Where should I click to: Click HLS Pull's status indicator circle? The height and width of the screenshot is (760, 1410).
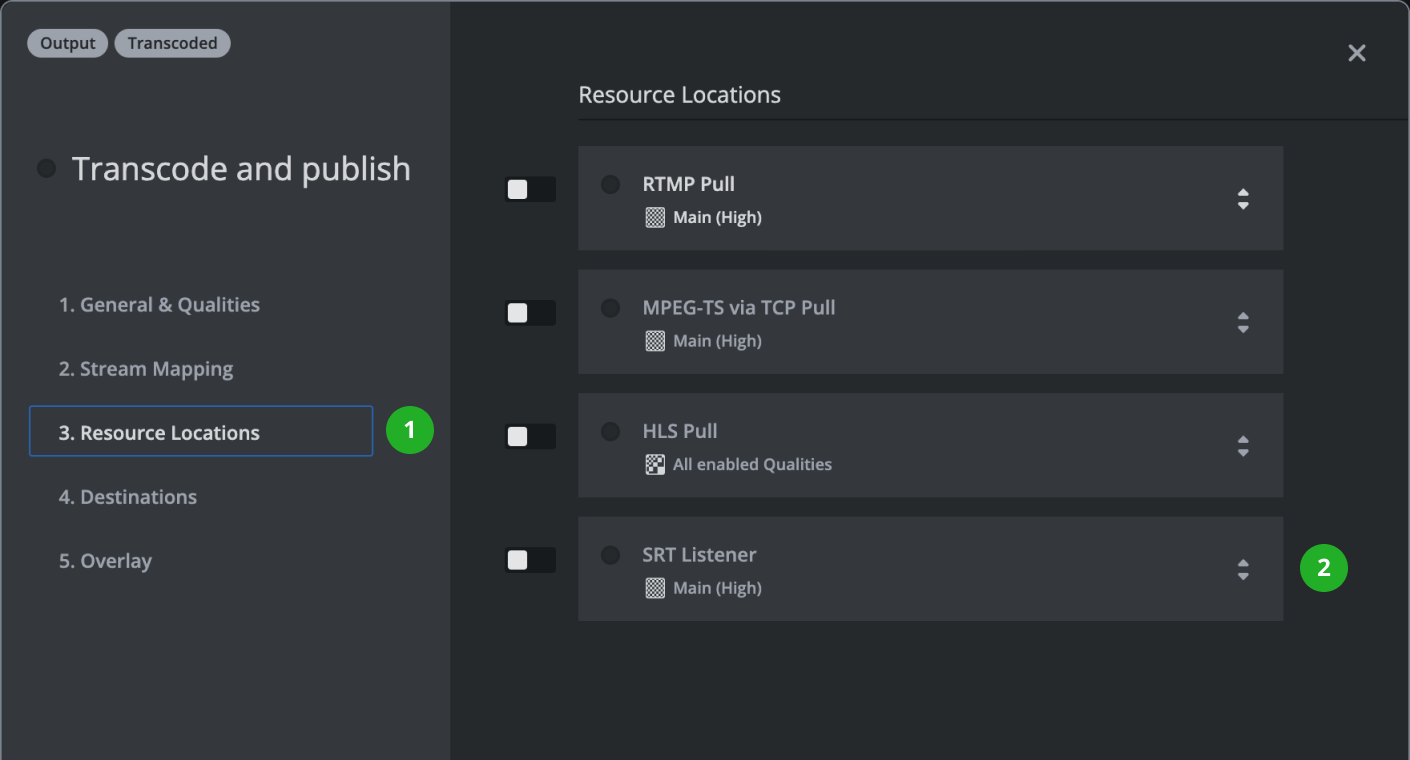click(610, 431)
